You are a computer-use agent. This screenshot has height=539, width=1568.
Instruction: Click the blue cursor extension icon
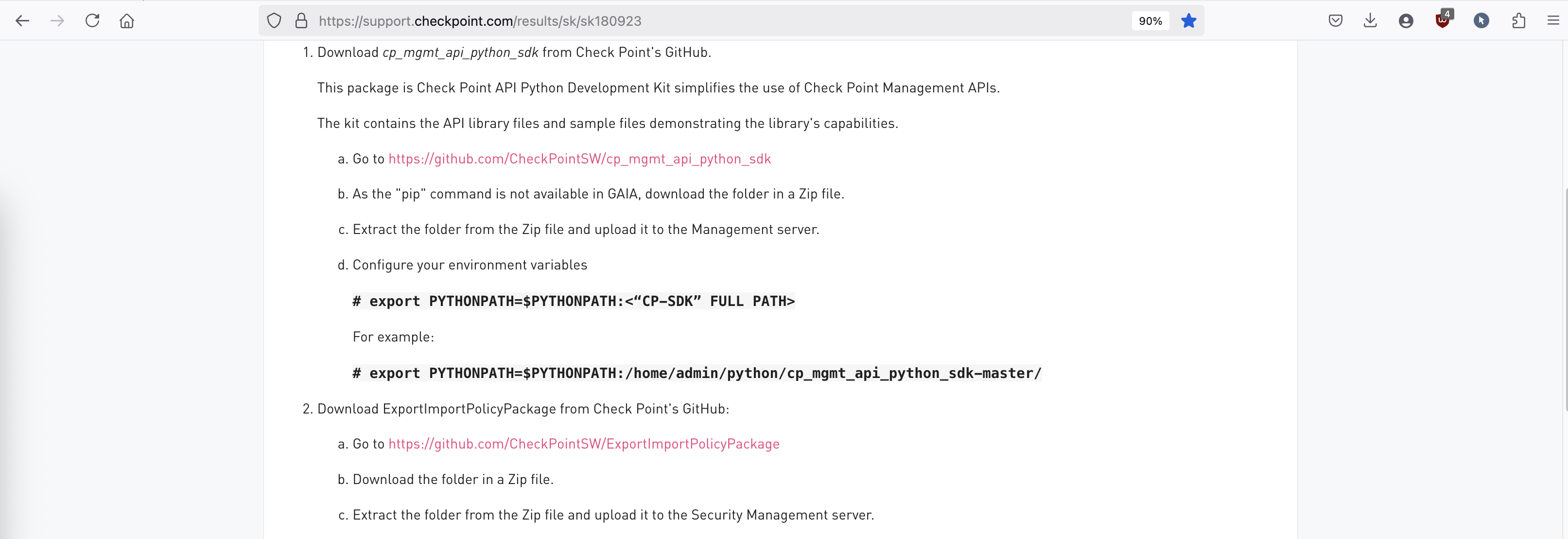tap(1481, 21)
